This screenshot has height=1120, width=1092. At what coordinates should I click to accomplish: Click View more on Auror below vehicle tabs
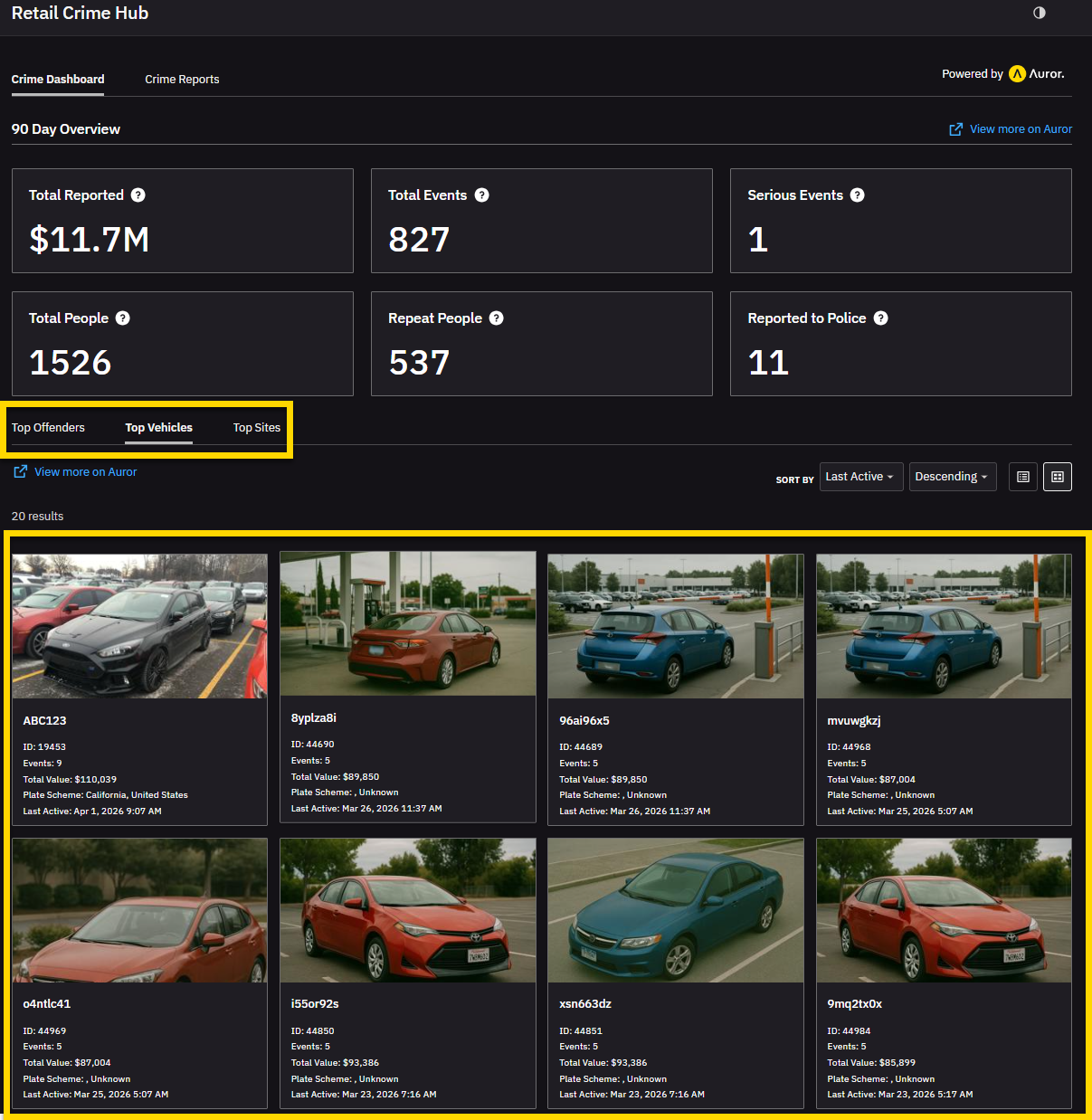85,472
